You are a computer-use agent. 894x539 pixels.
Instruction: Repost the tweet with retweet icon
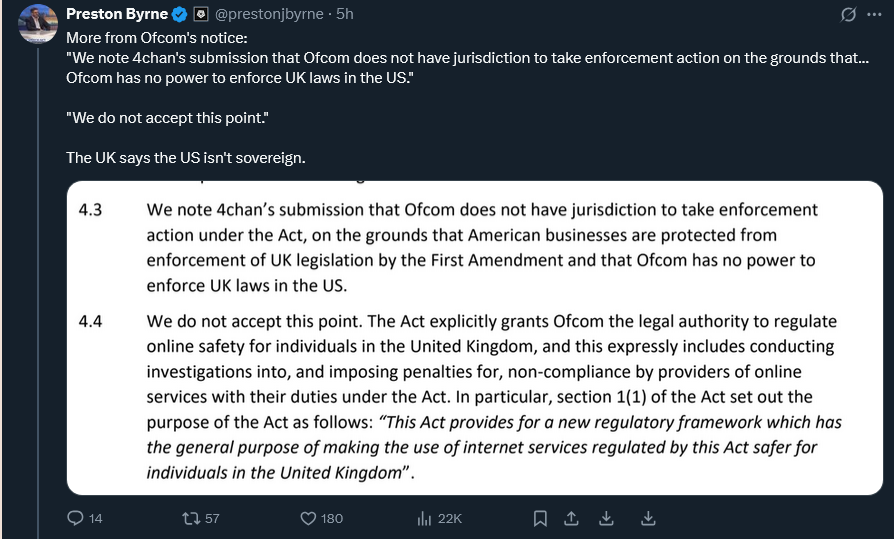(189, 518)
